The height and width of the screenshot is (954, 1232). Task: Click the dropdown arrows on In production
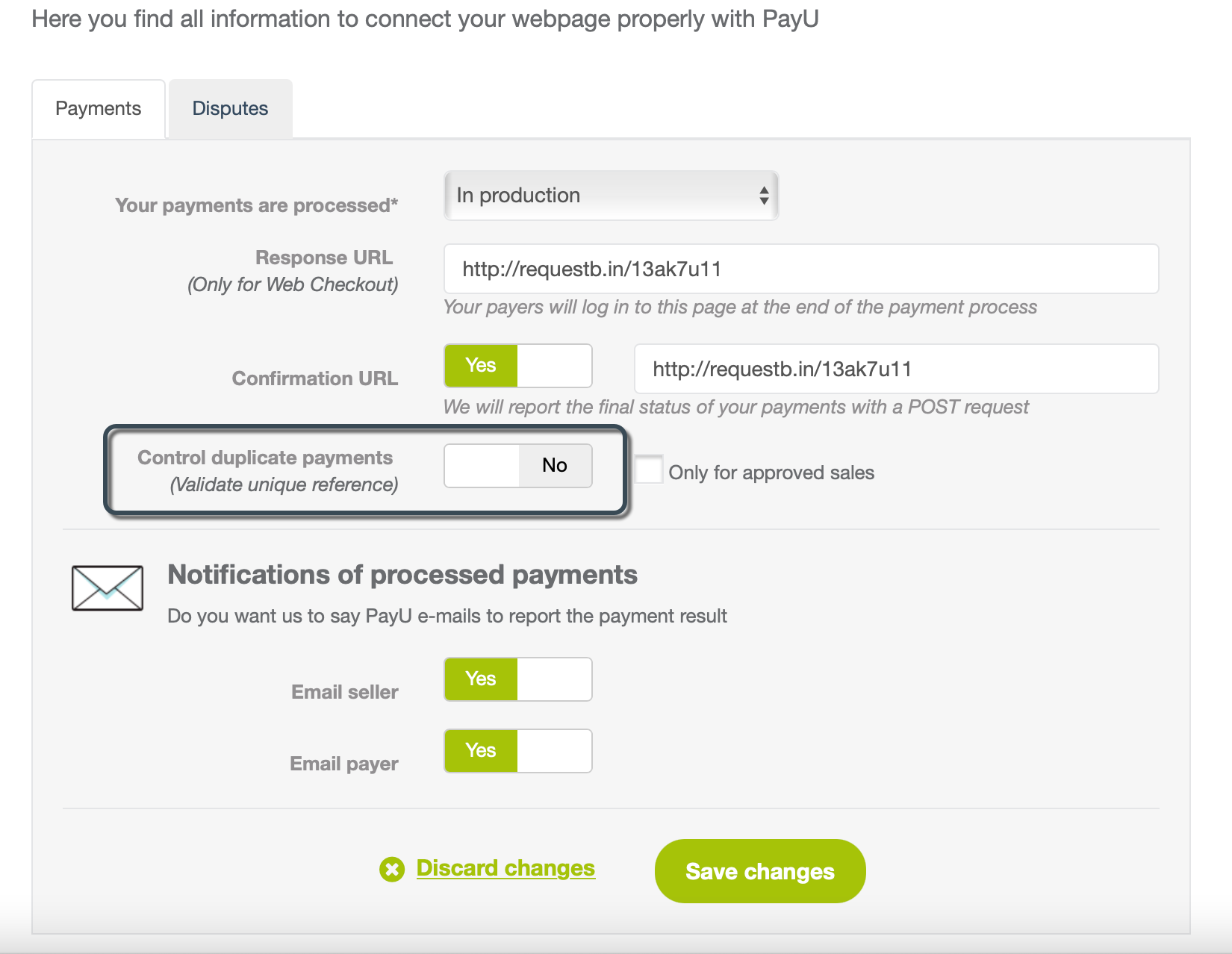coord(764,196)
